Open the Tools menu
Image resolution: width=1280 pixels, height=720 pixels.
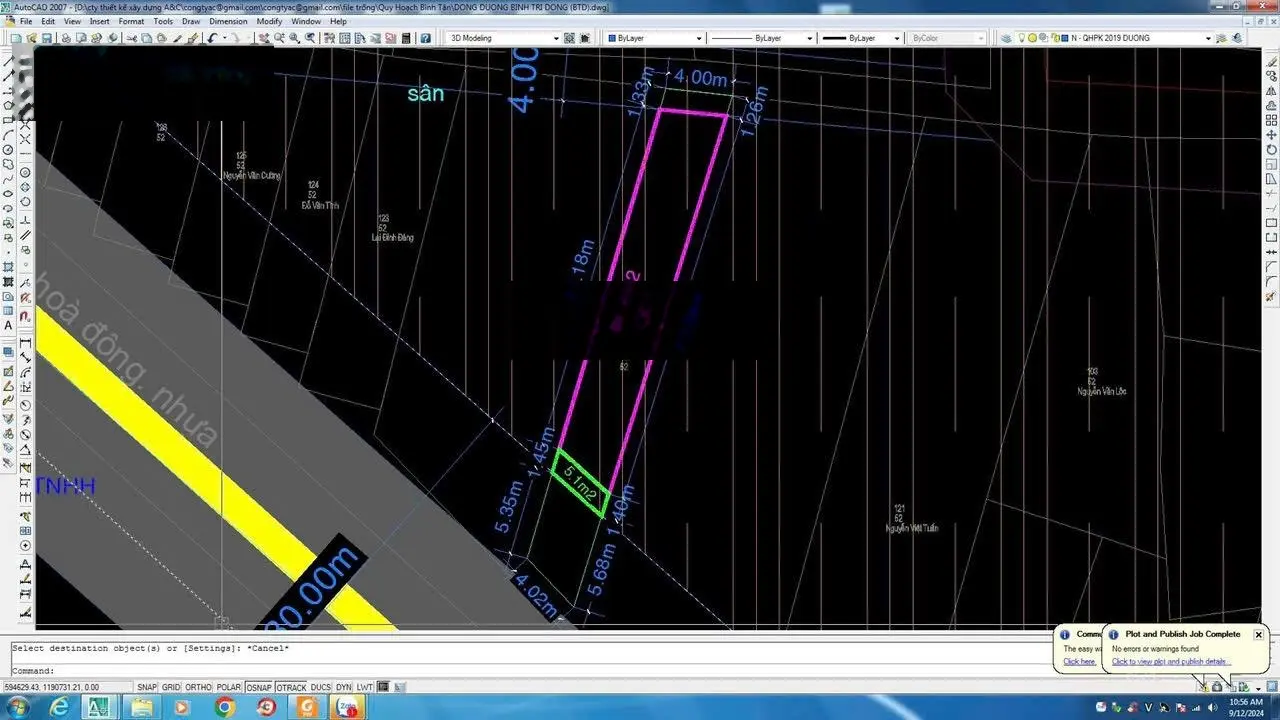coord(163,21)
